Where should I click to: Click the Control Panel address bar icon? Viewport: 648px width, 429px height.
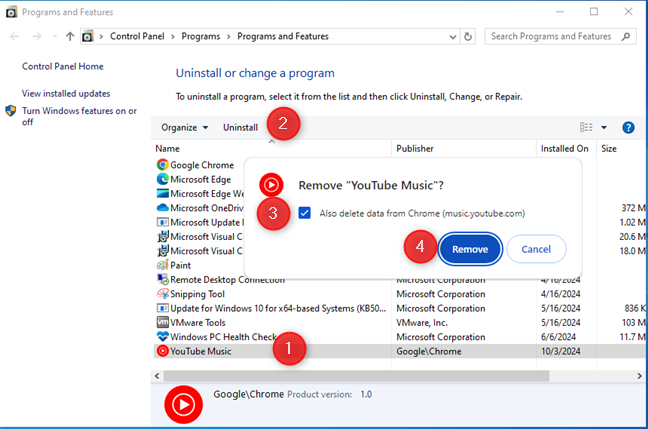(x=88, y=37)
